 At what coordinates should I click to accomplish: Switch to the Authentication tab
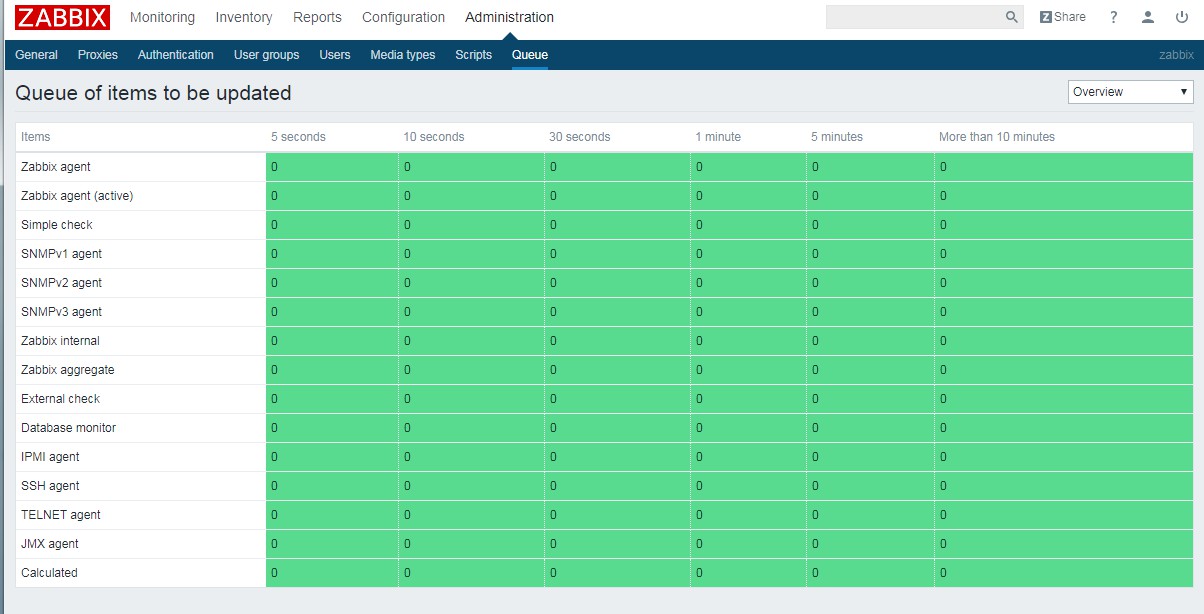(x=176, y=55)
